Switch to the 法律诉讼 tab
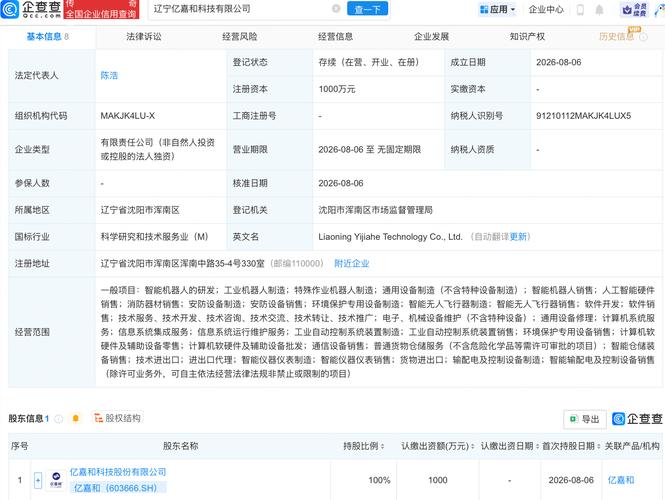The height and width of the screenshot is (500, 665). point(144,37)
